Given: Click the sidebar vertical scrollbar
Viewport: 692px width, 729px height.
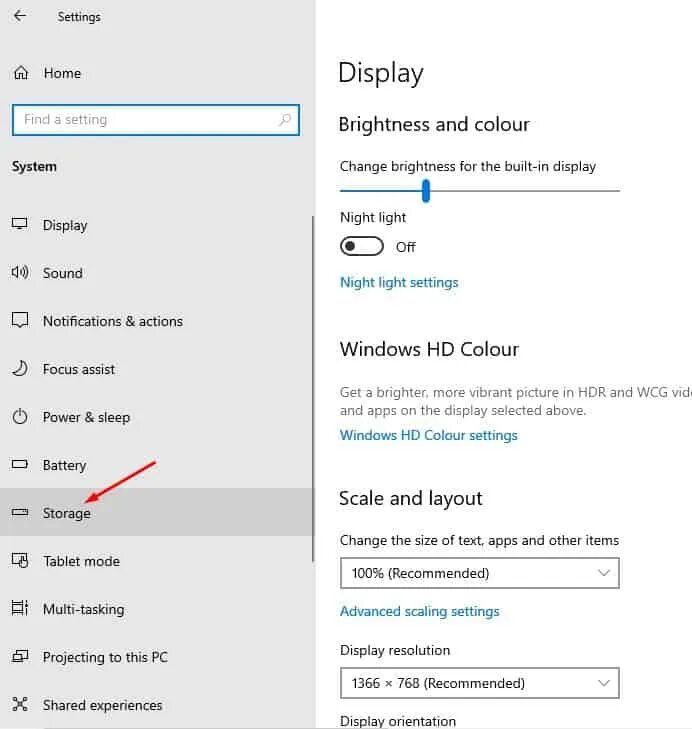Looking at the screenshot, I should pos(313,389).
